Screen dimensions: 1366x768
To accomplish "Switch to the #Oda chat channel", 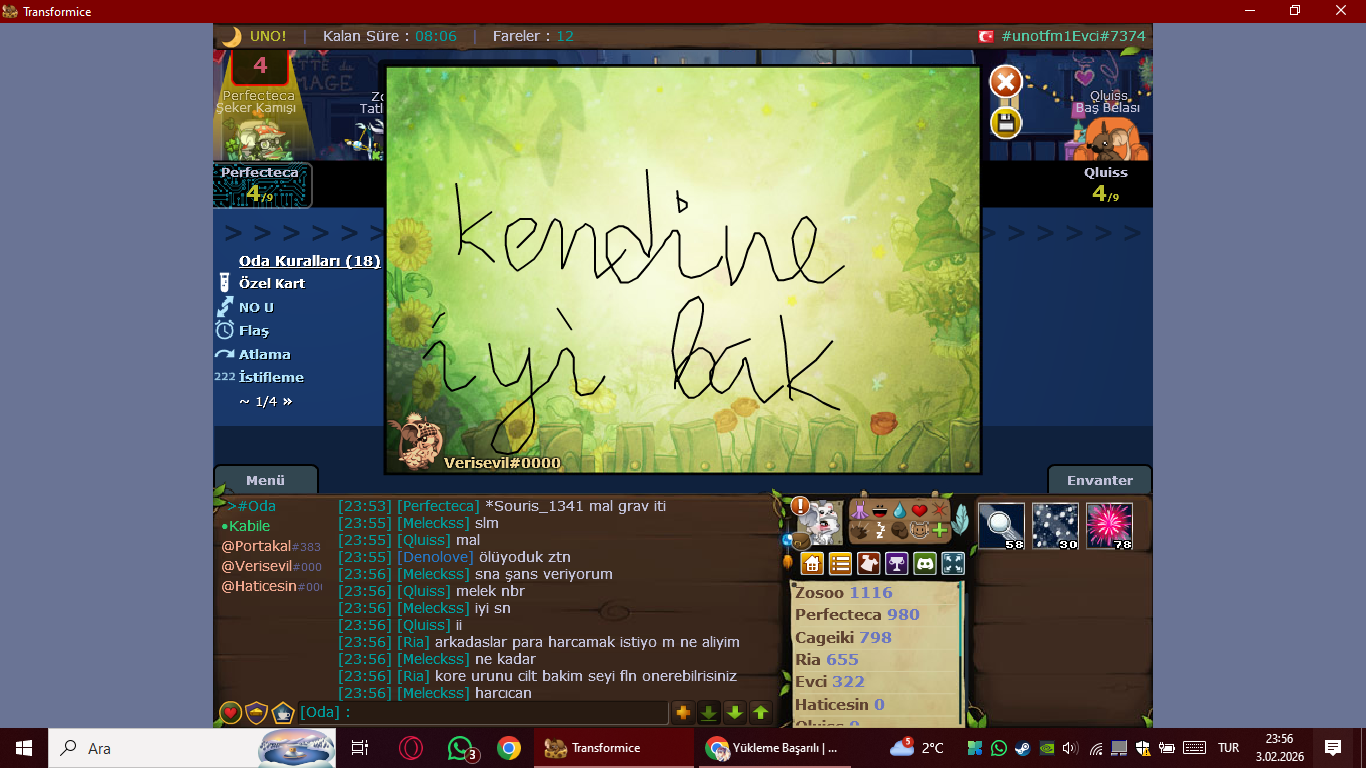I will click(x=251, y=506).
